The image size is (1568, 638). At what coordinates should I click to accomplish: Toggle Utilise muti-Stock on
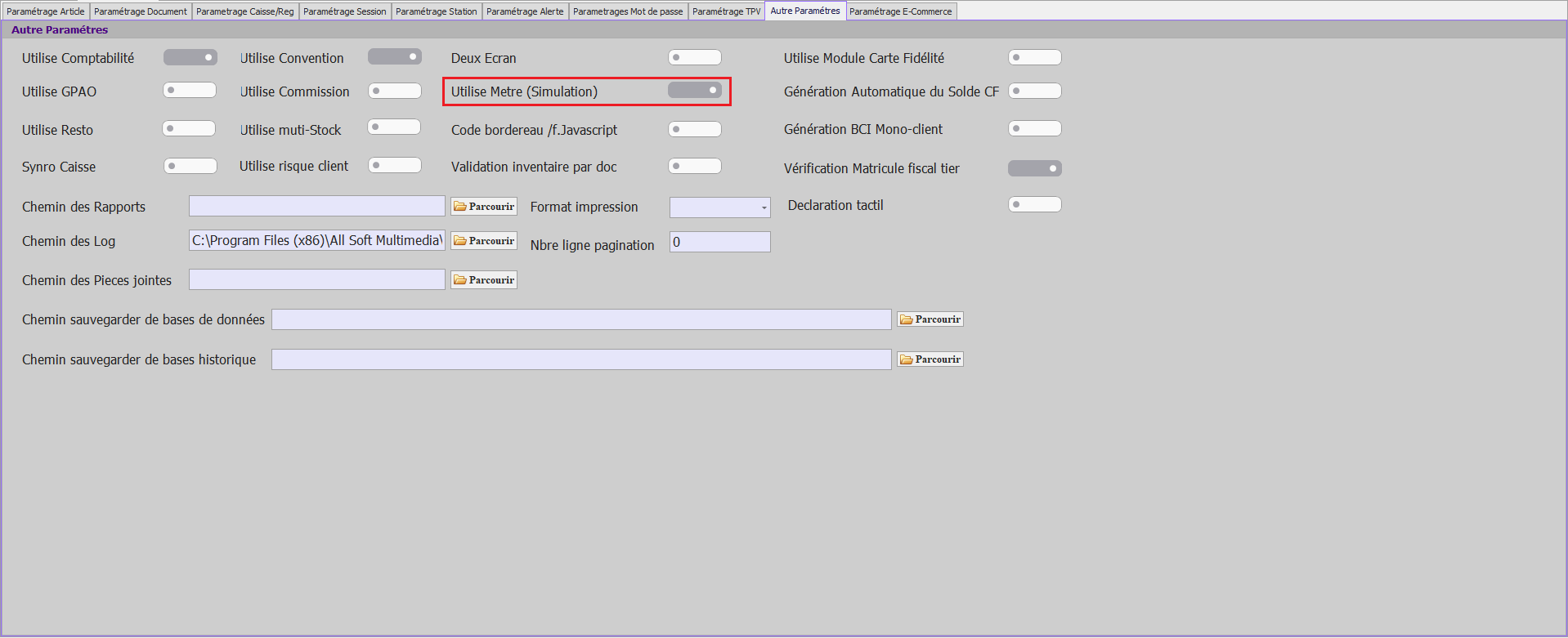[x=394, y=127]
